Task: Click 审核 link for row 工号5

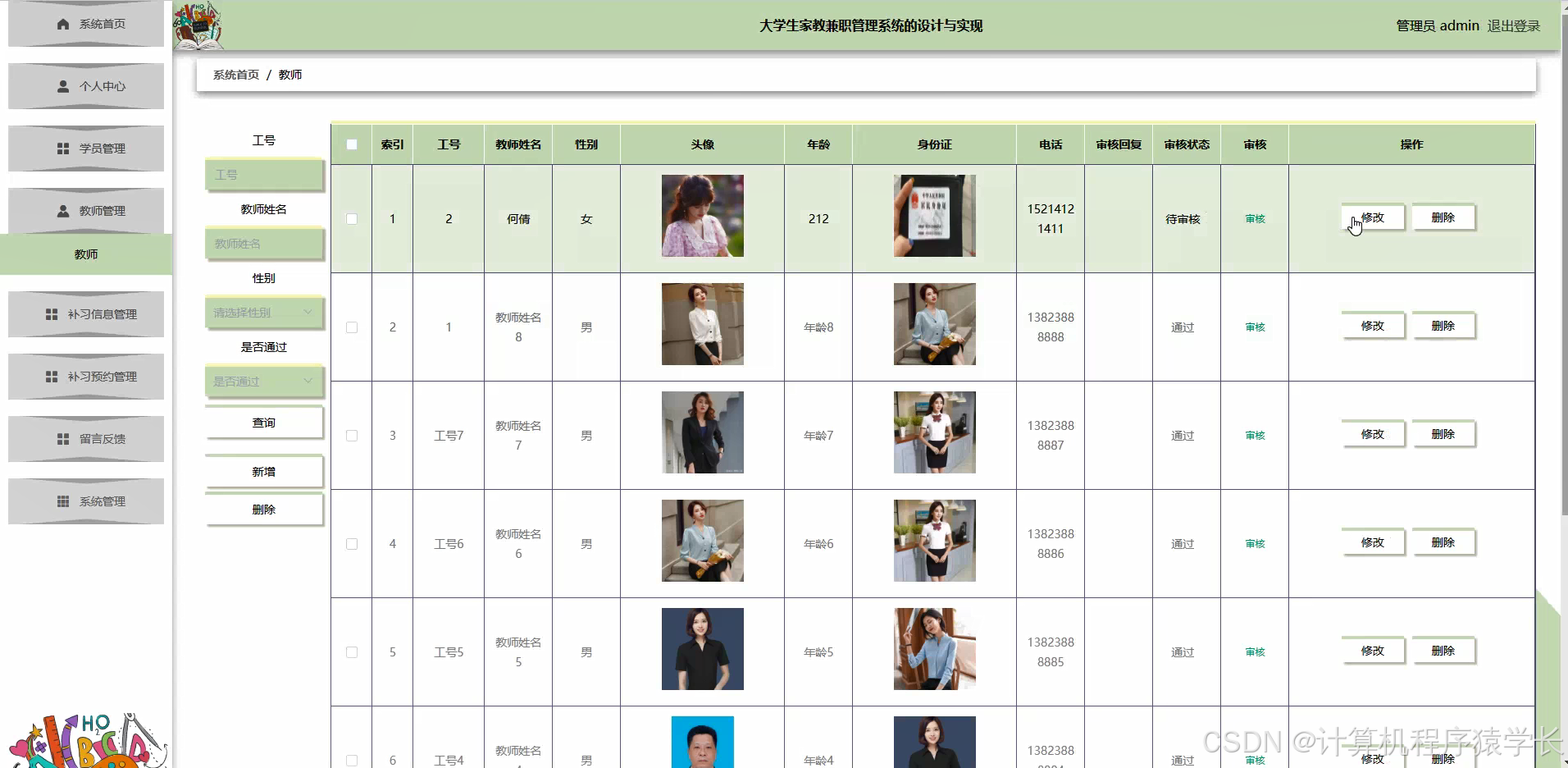Action: pos(1255,652)
